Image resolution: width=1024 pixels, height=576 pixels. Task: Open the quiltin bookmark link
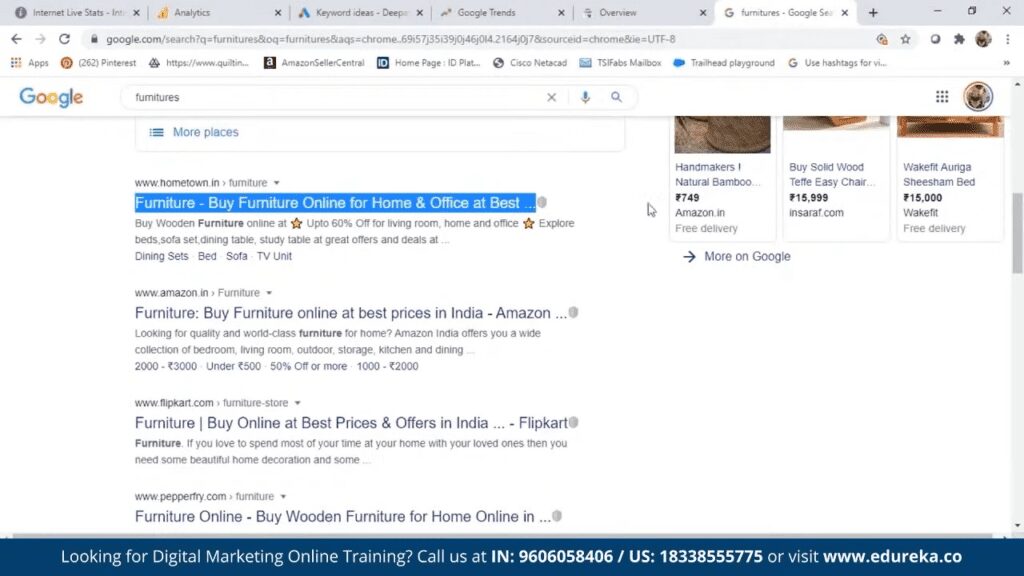click(x=199, y=63)
